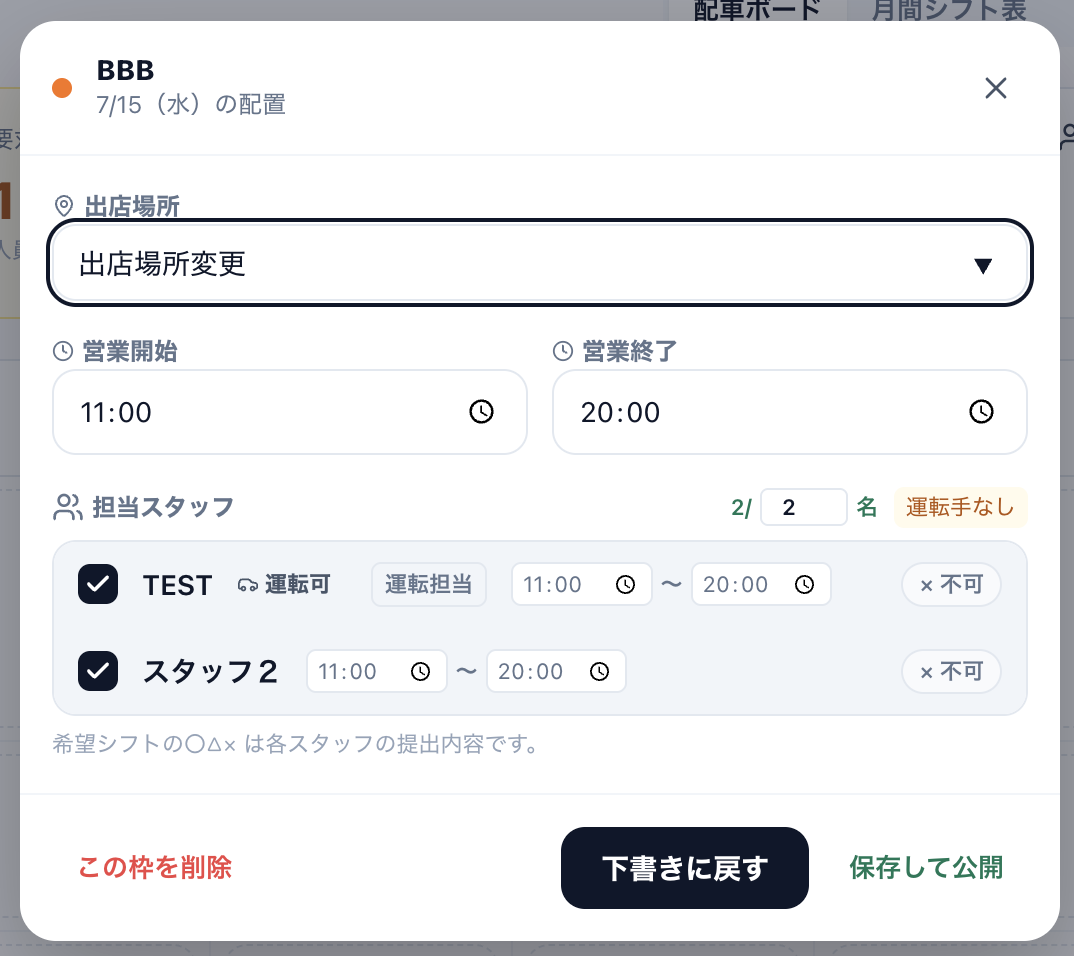Screen dimensions: 1074x956
Task: Click 保存して公開 link
Action: [926, 868]
